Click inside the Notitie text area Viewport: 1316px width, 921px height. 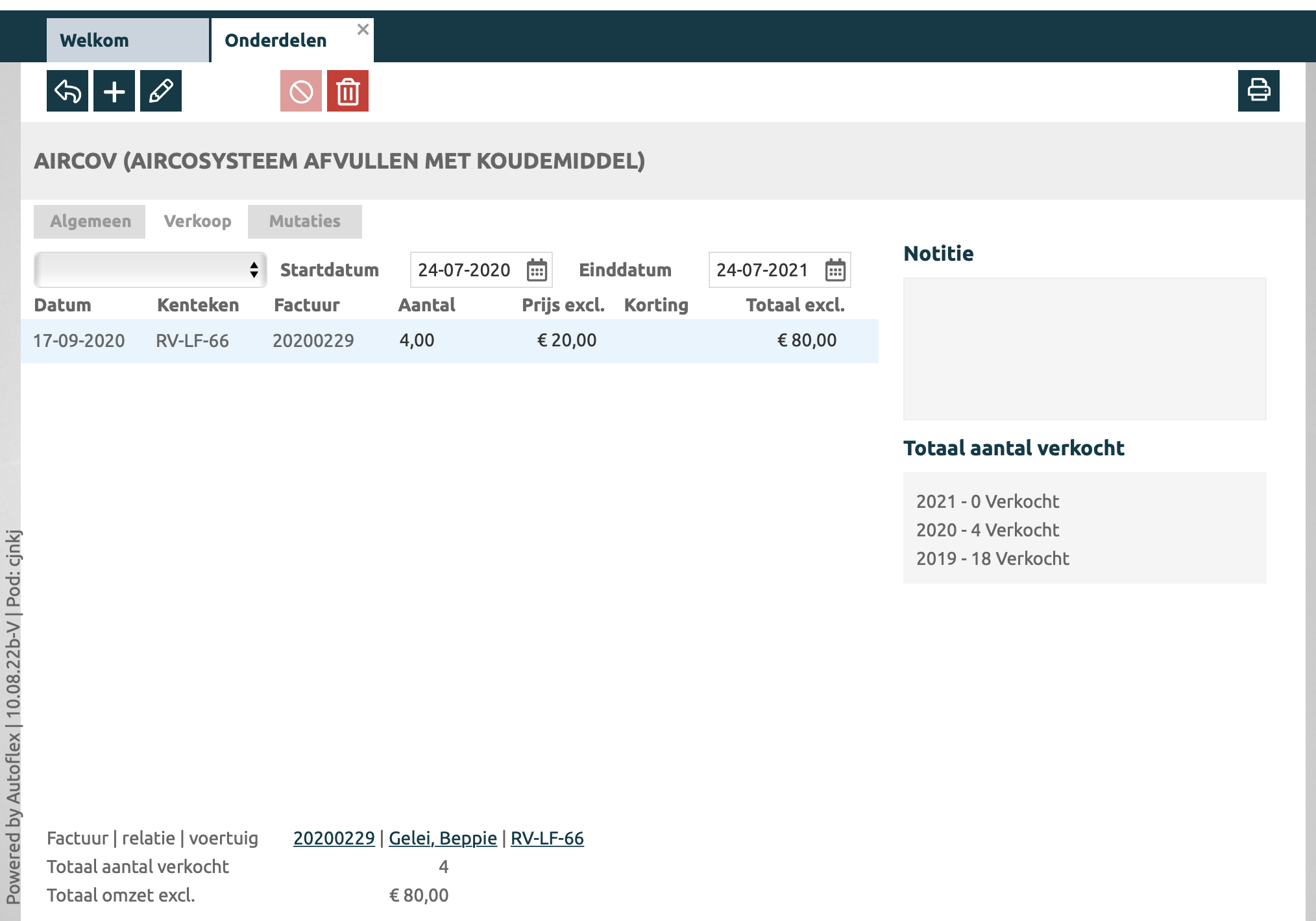point(1084,349)
